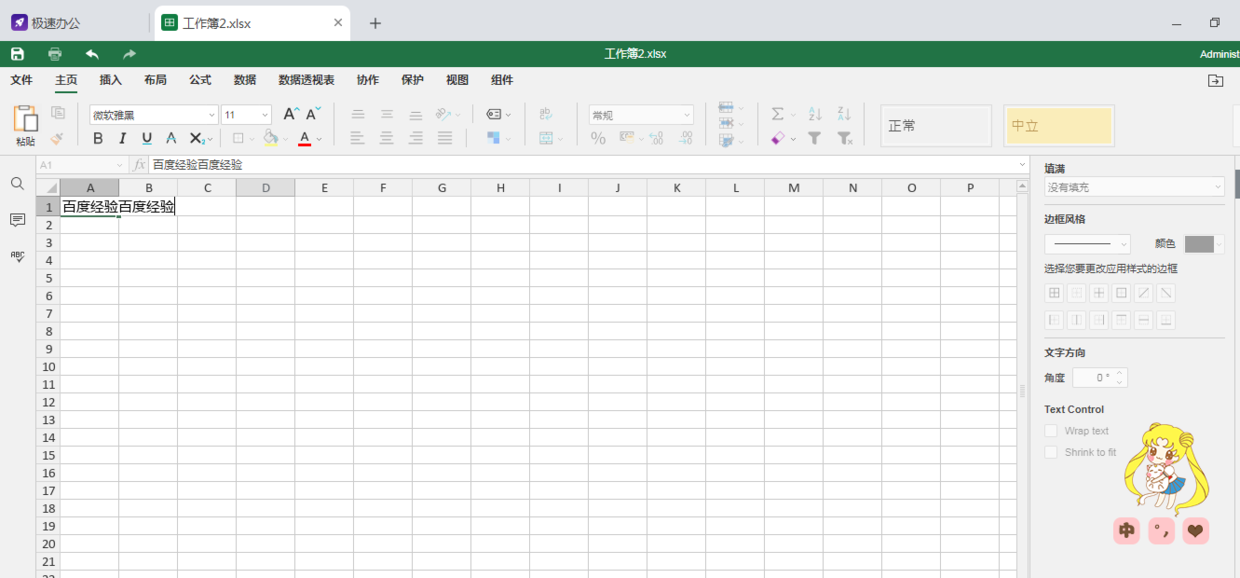Click the save icon in the title bar

(17, 54)
